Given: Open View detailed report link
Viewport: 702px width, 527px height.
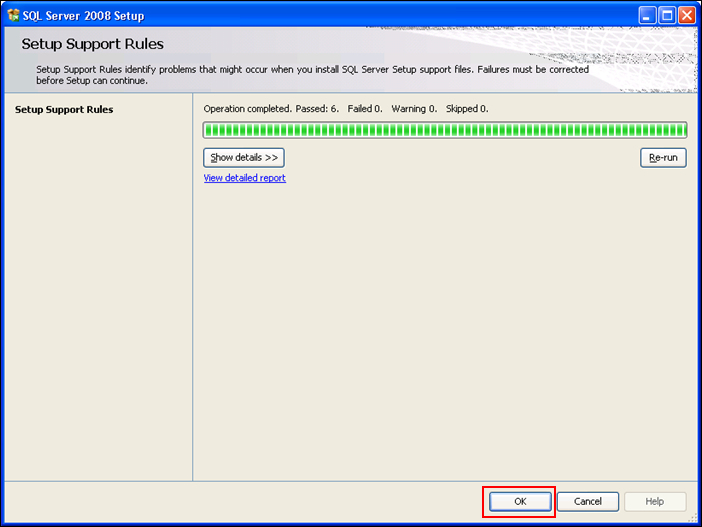Looking at the screenshot, I should point(244,178).
